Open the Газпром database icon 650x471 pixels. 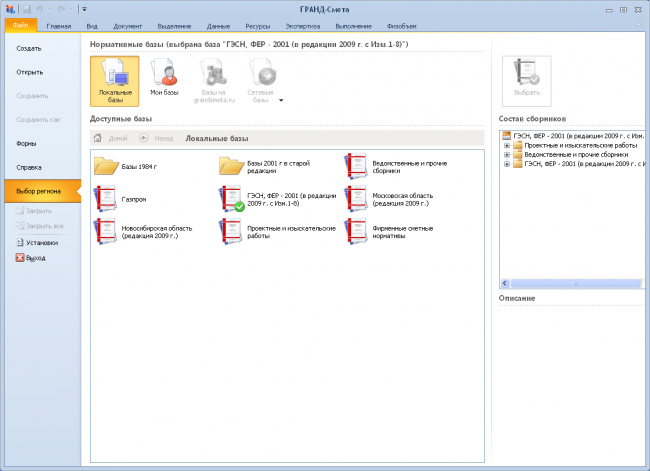tap(106, 199)
